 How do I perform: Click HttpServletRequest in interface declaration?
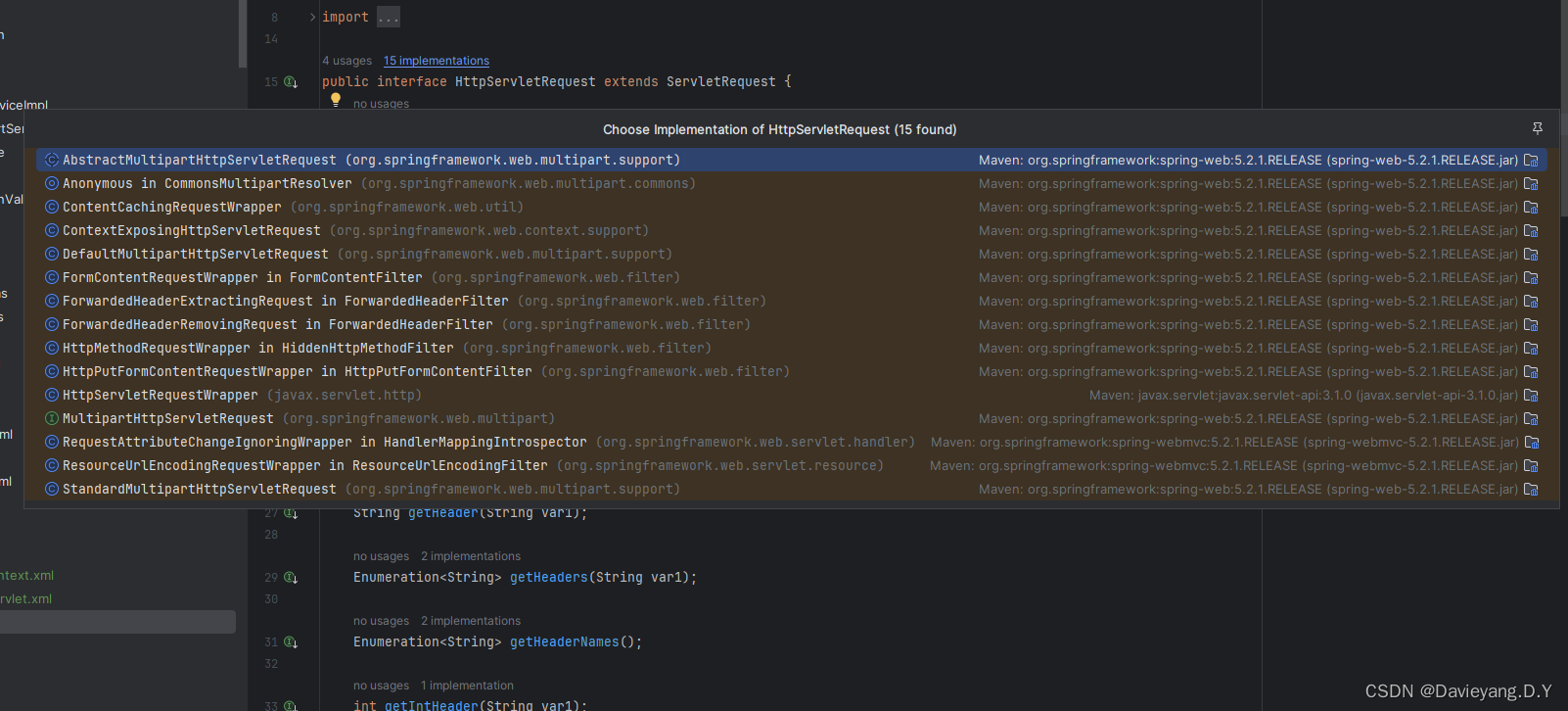[525, 82]
